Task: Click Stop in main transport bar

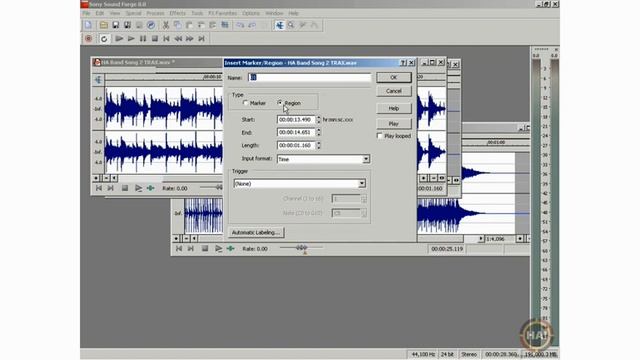Action: 155,39
